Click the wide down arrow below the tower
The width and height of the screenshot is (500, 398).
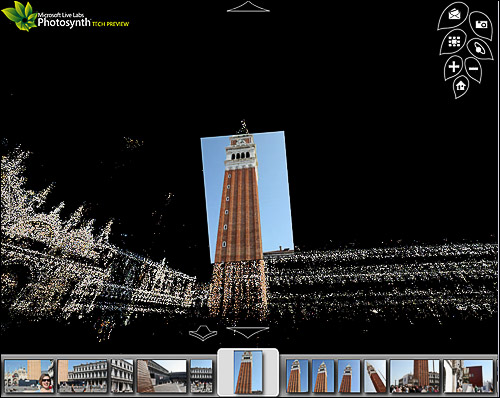click(x=248, y=332)
